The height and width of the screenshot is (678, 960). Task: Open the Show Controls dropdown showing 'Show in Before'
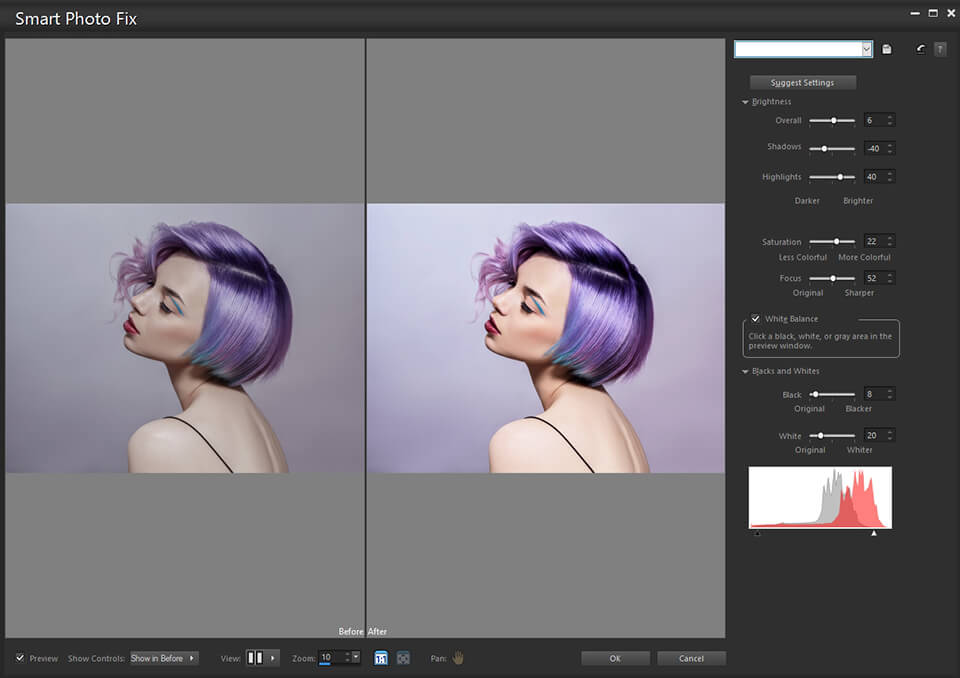[x=163, y=658]
